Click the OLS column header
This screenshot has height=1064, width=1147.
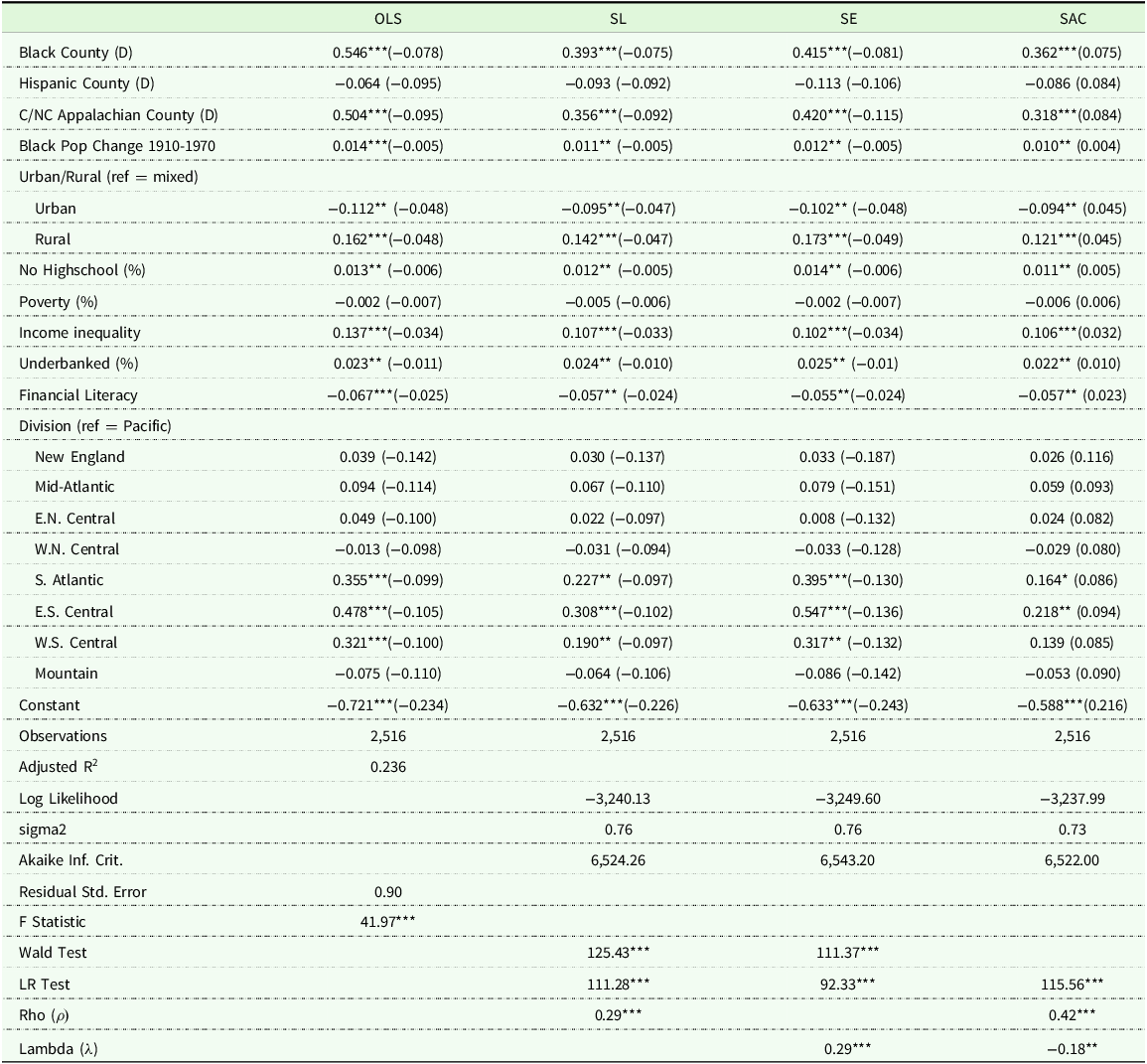387,18
